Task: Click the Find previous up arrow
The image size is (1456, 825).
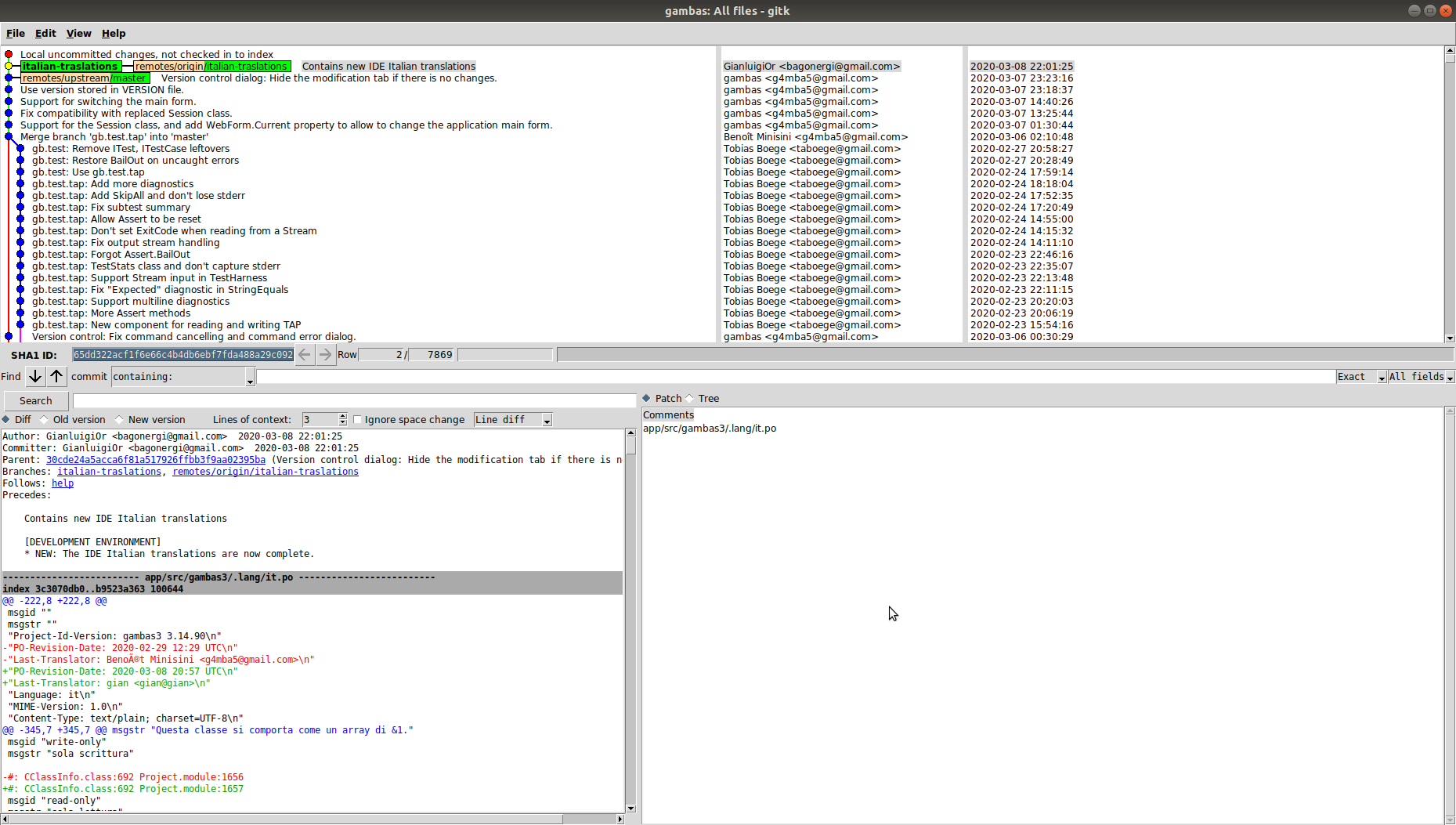Action: coord(56,377)
